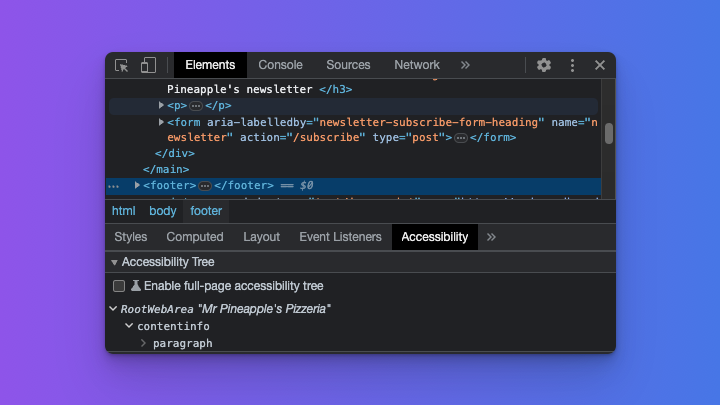Enable full-page accessibility tree checkbox

tap(119, 286)
